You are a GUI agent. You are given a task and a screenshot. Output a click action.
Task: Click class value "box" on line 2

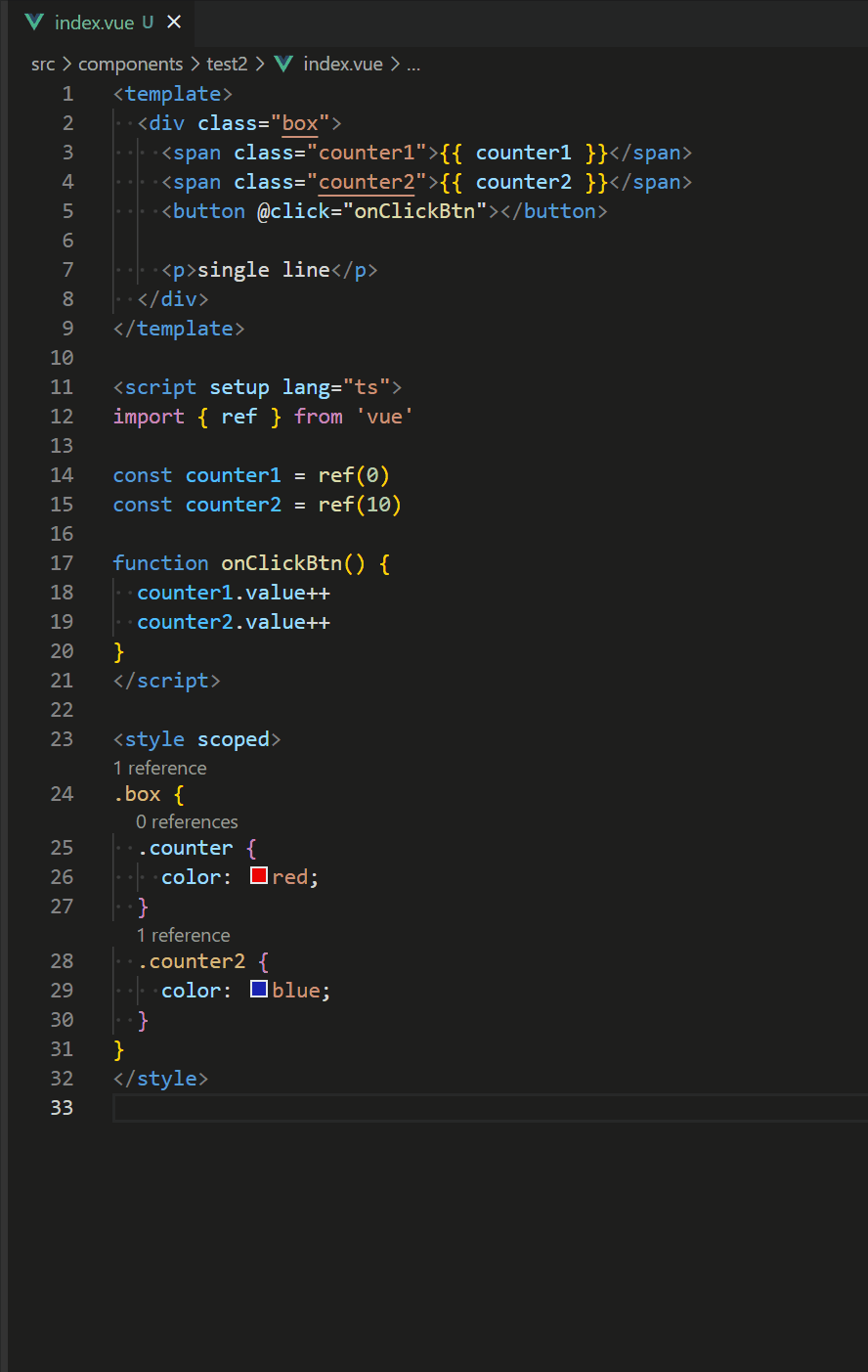click(300, 123)
